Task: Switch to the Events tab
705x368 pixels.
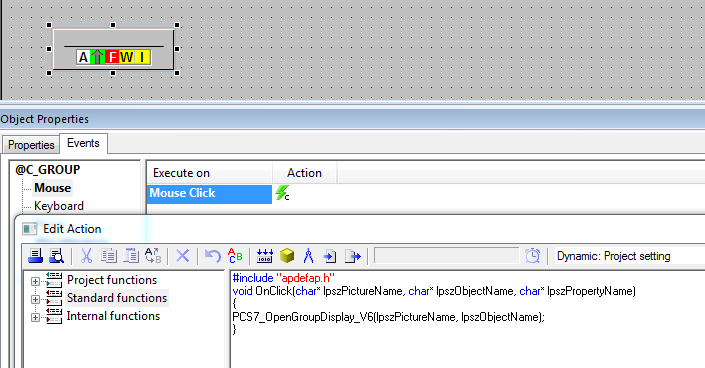Action: pyautogui.click(x=83, y=143)
